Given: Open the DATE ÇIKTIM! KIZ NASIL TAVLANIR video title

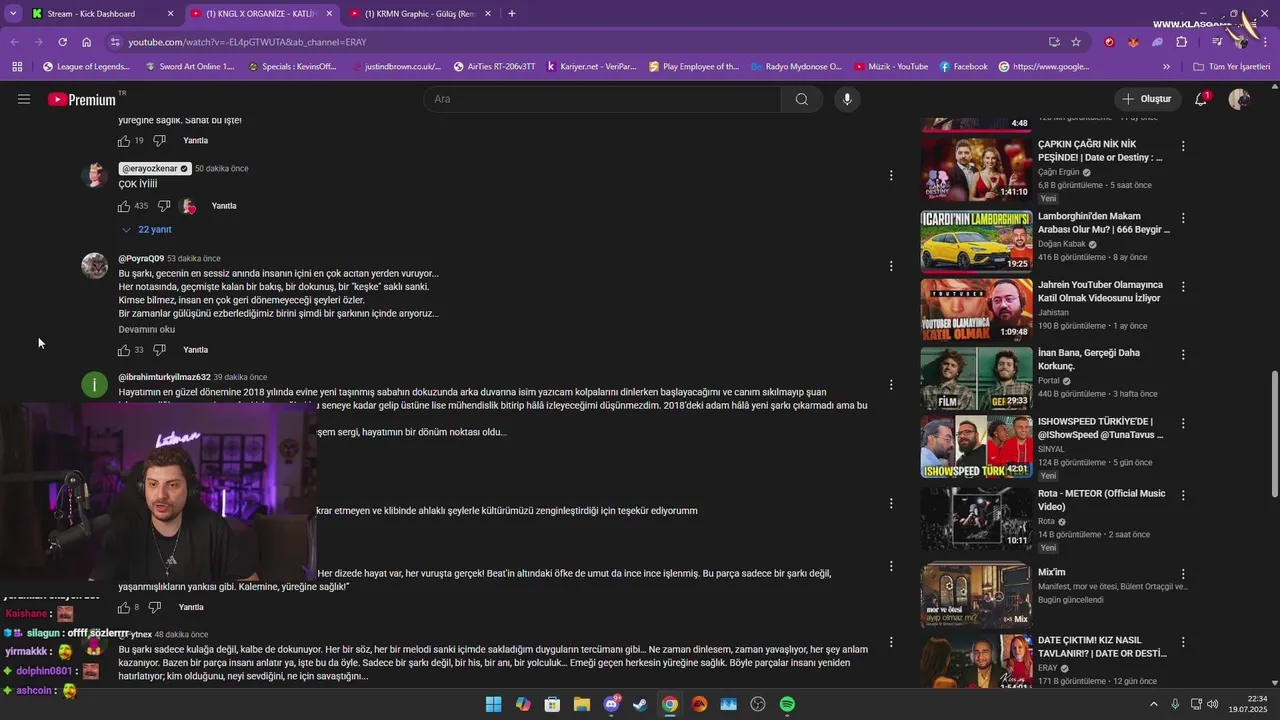Looking at the screenshot, I should (x=1102, y=647).
